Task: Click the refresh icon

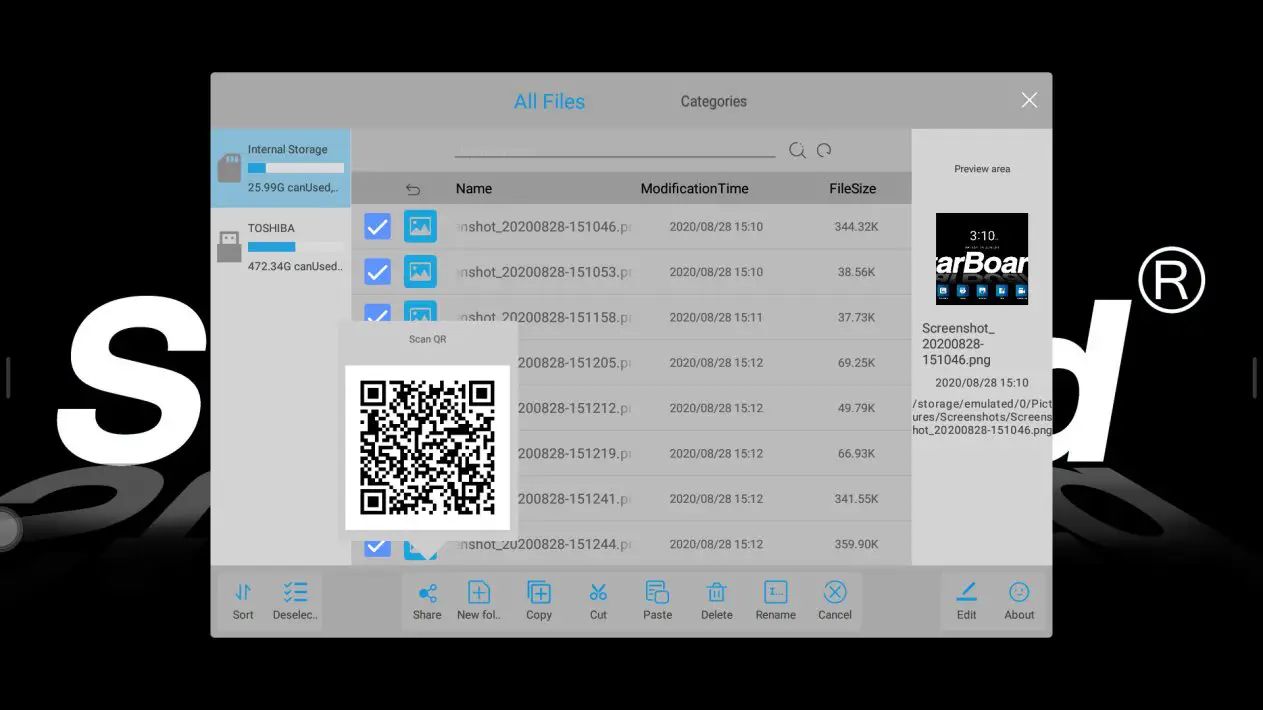Action: [x=824, y=150]
